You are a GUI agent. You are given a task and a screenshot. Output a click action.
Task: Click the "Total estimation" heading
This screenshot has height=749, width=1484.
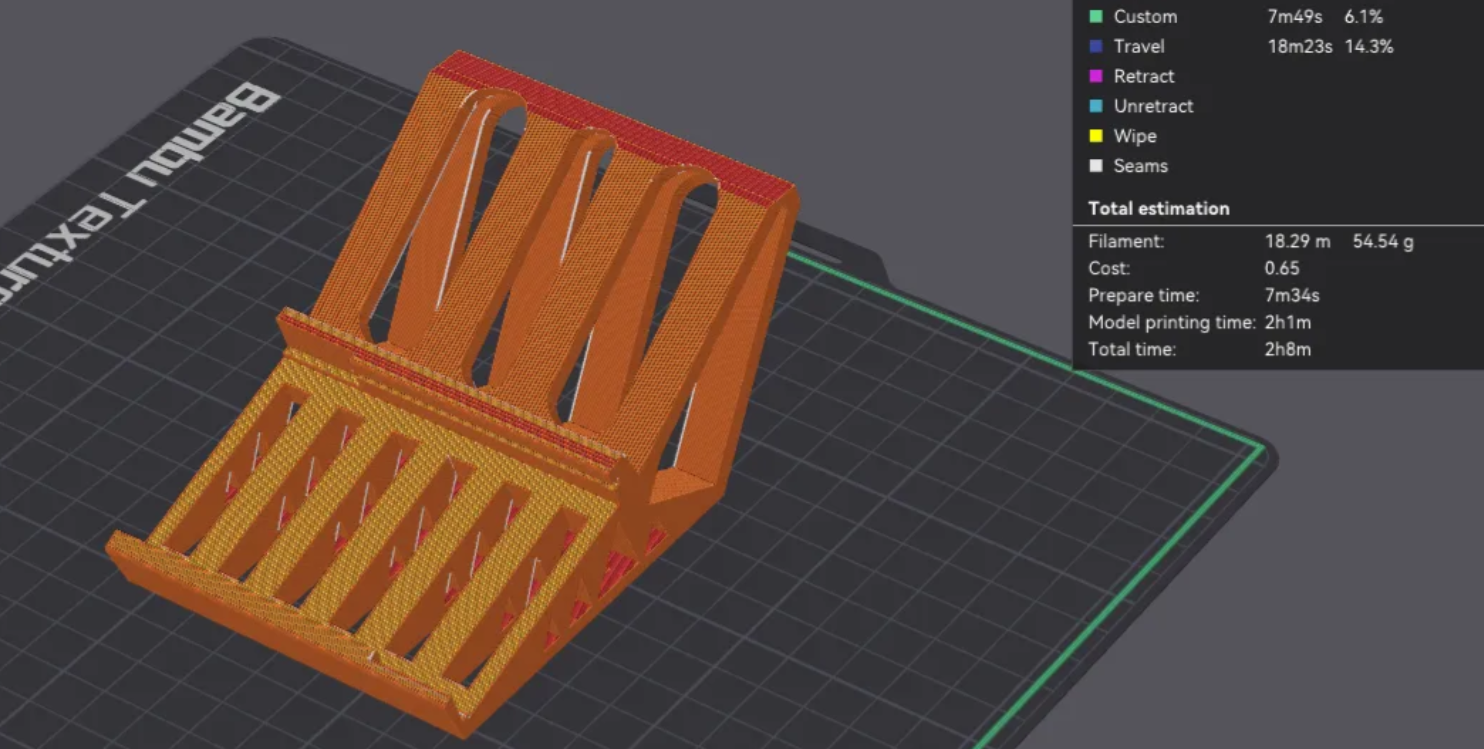(1159, 209)
